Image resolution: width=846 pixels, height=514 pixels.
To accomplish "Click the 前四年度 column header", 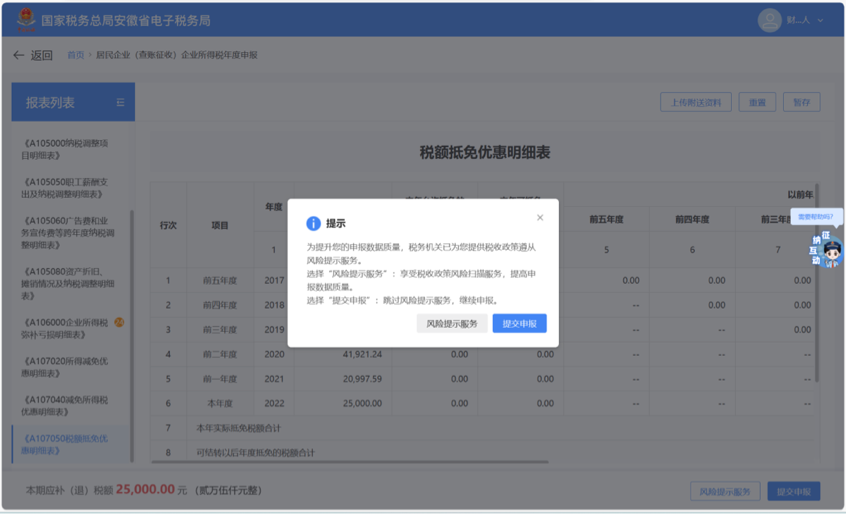I will 692,220.
